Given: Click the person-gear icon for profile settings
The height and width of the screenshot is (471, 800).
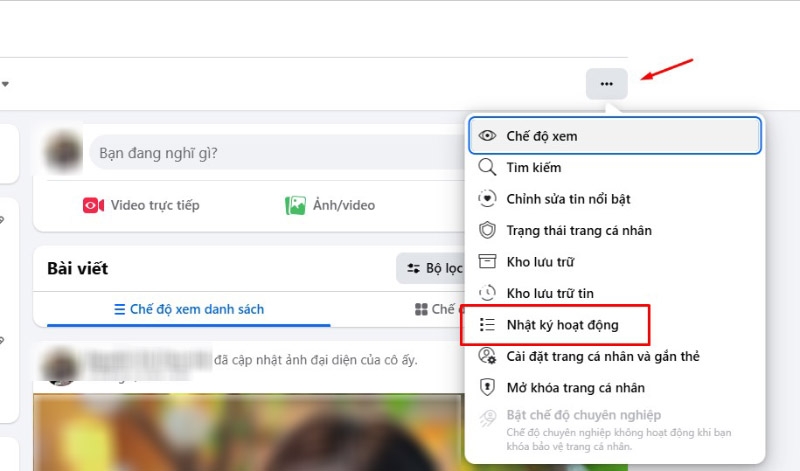Looking at the screenshot, I should 487,356.
